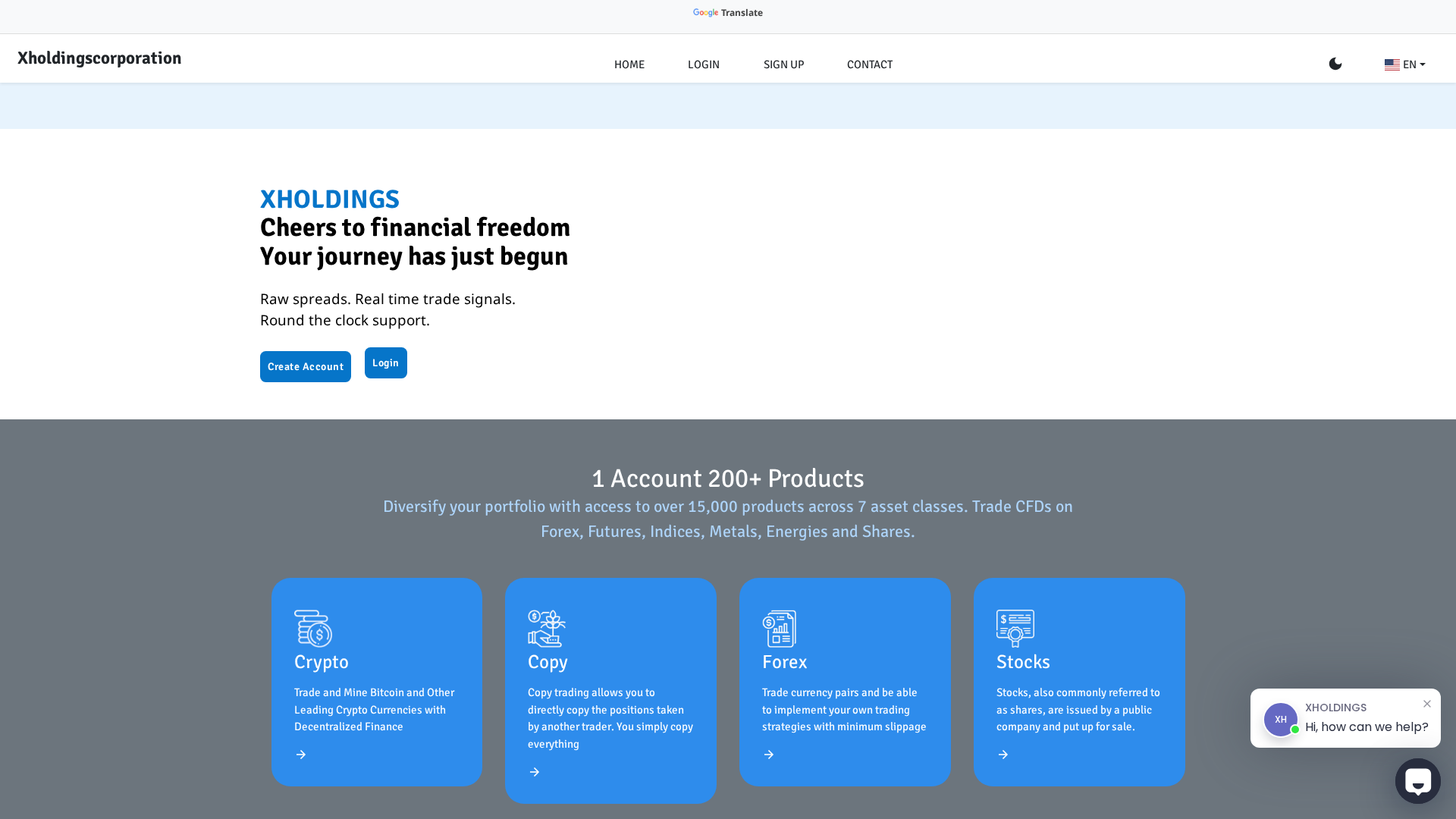Click the Stocks certificate icon

click(x=1015, y=629)
